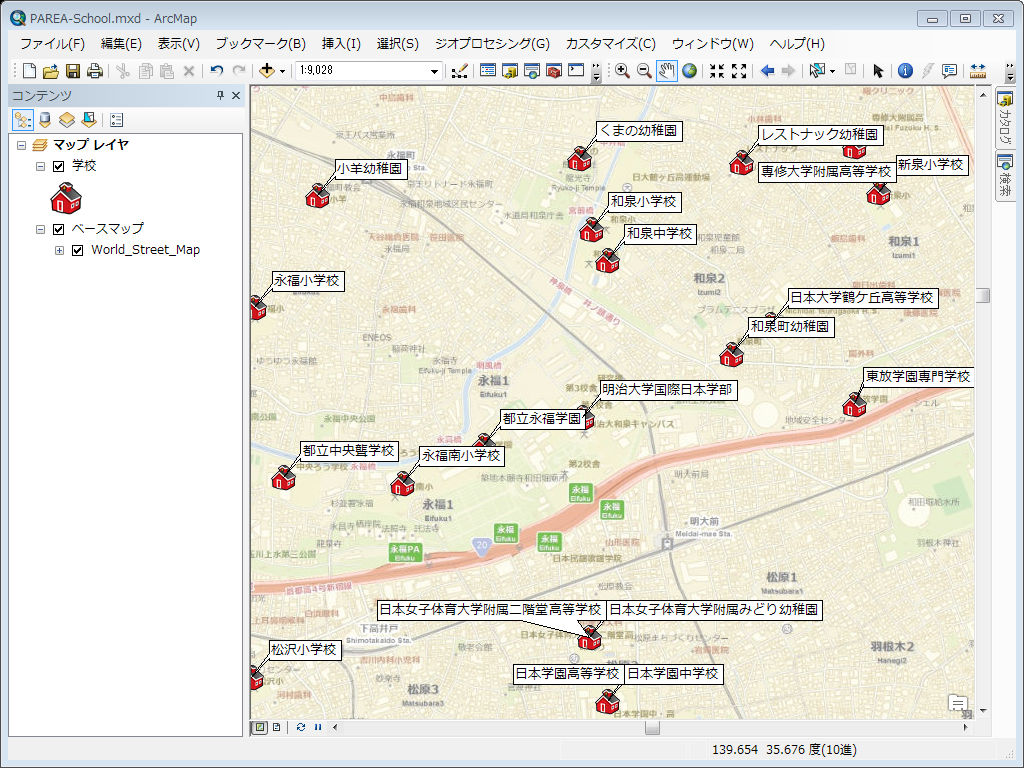Screen dimensions: 1024x768
Task: Open the カスタマイズ(C) menu
Action: click(x=611, y=44)
